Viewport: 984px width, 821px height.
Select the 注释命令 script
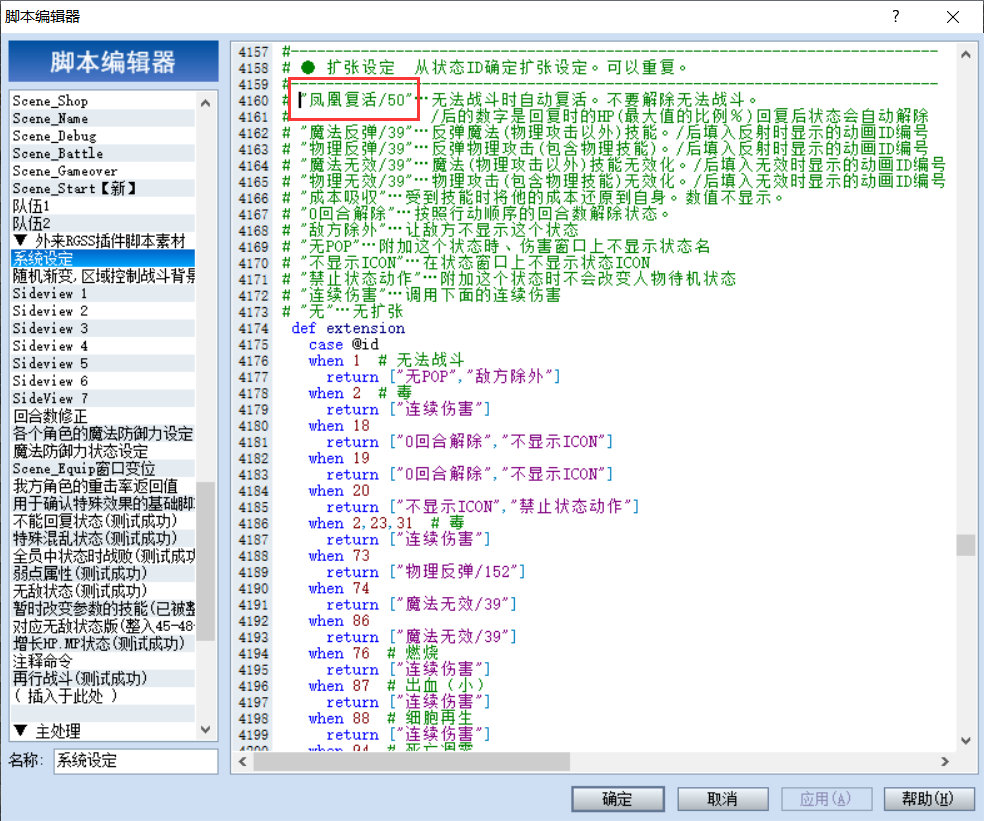click(x=103, y=662)
